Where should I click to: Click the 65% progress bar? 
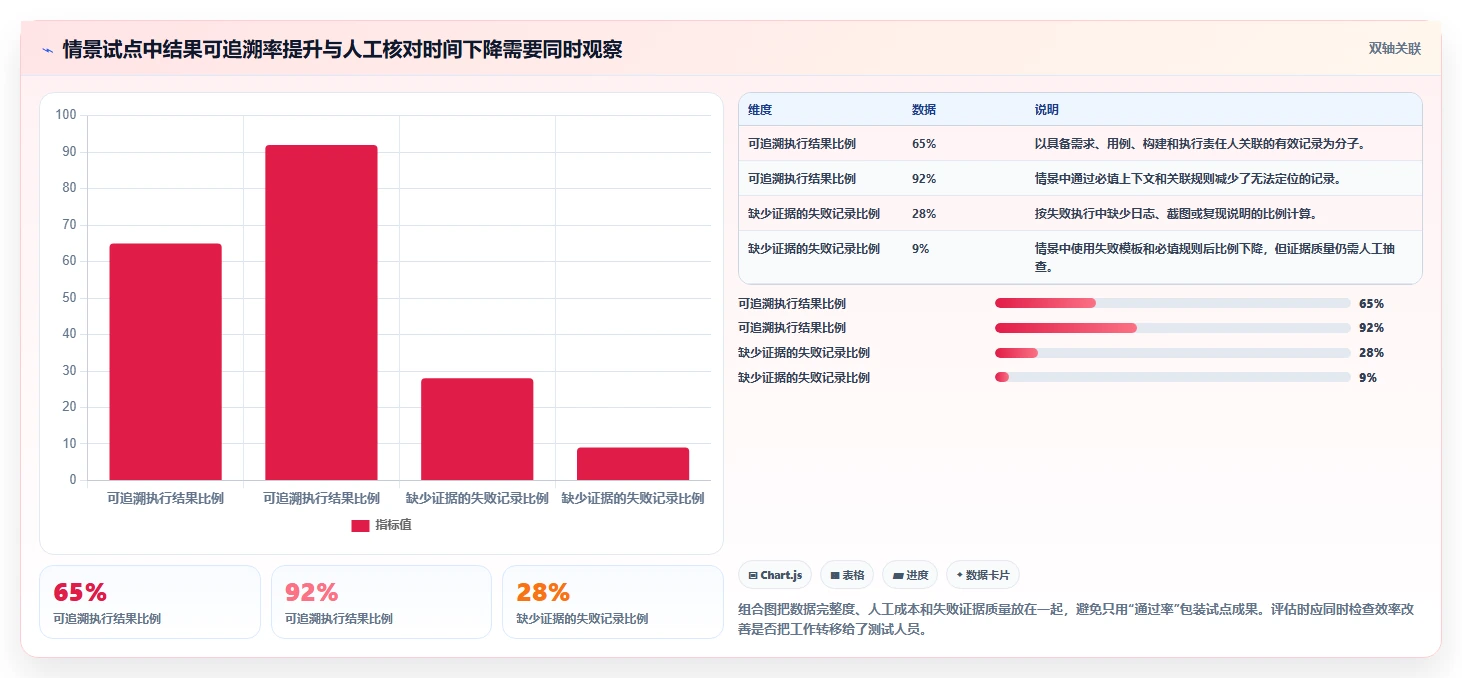click(1172, 303)
